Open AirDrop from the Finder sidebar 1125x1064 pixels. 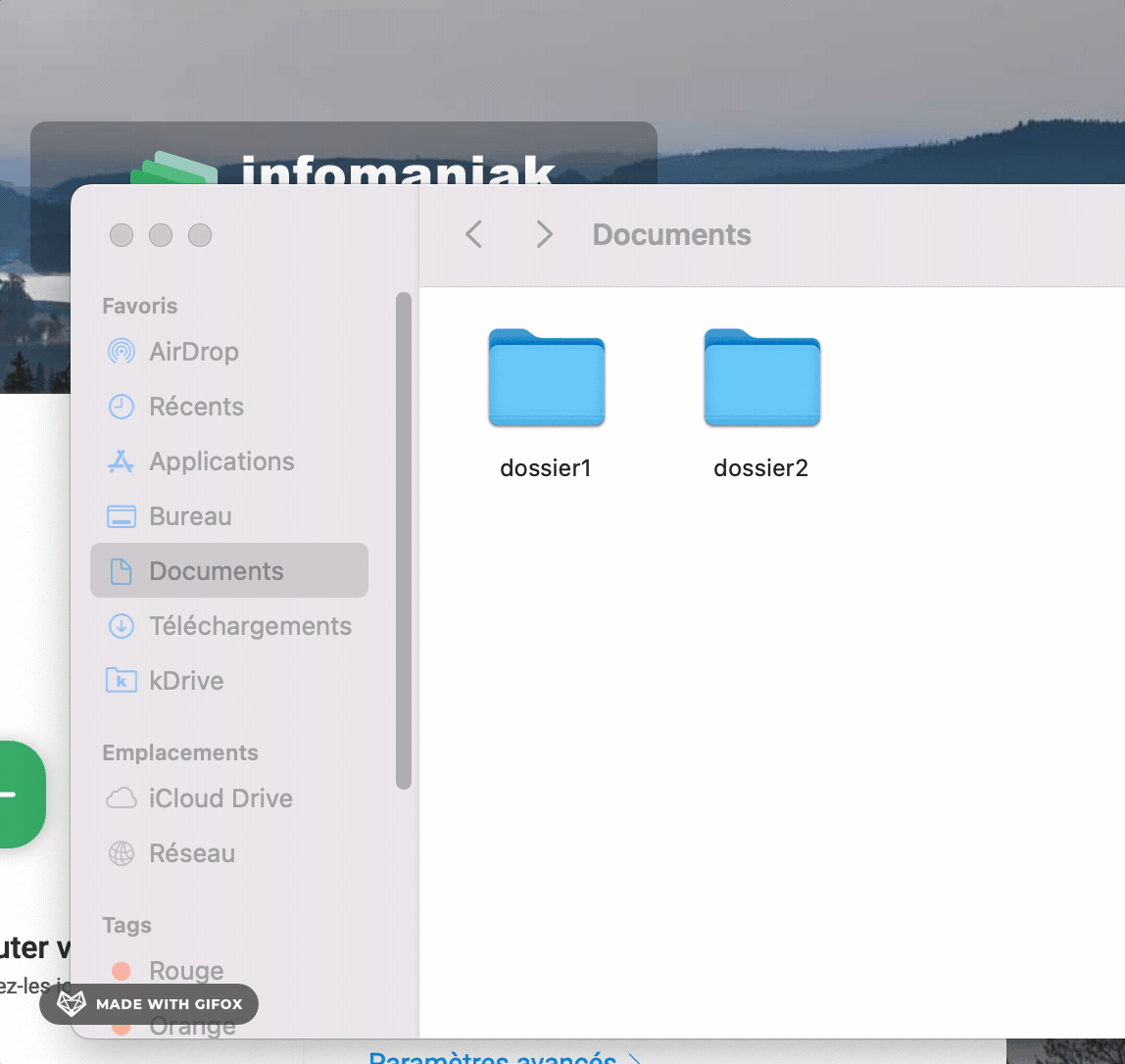pos(193,352)
